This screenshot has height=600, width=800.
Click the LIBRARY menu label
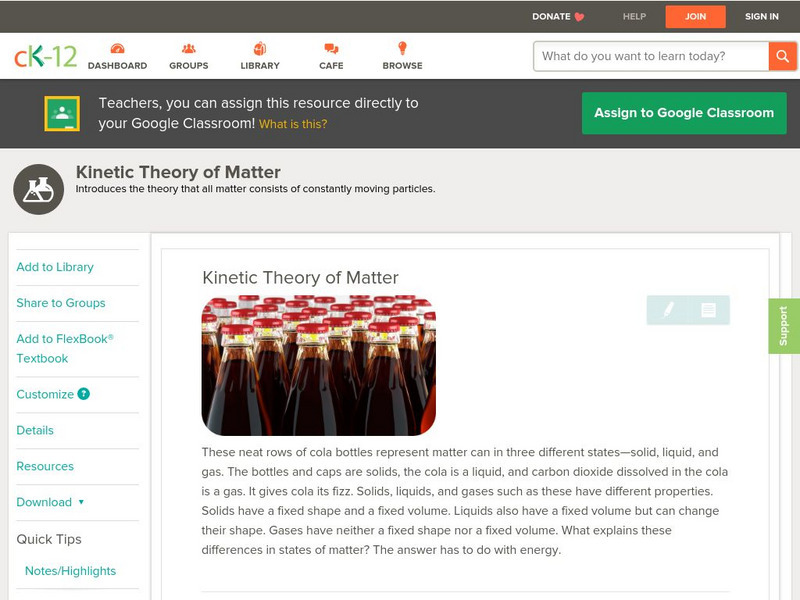[260, 66]
